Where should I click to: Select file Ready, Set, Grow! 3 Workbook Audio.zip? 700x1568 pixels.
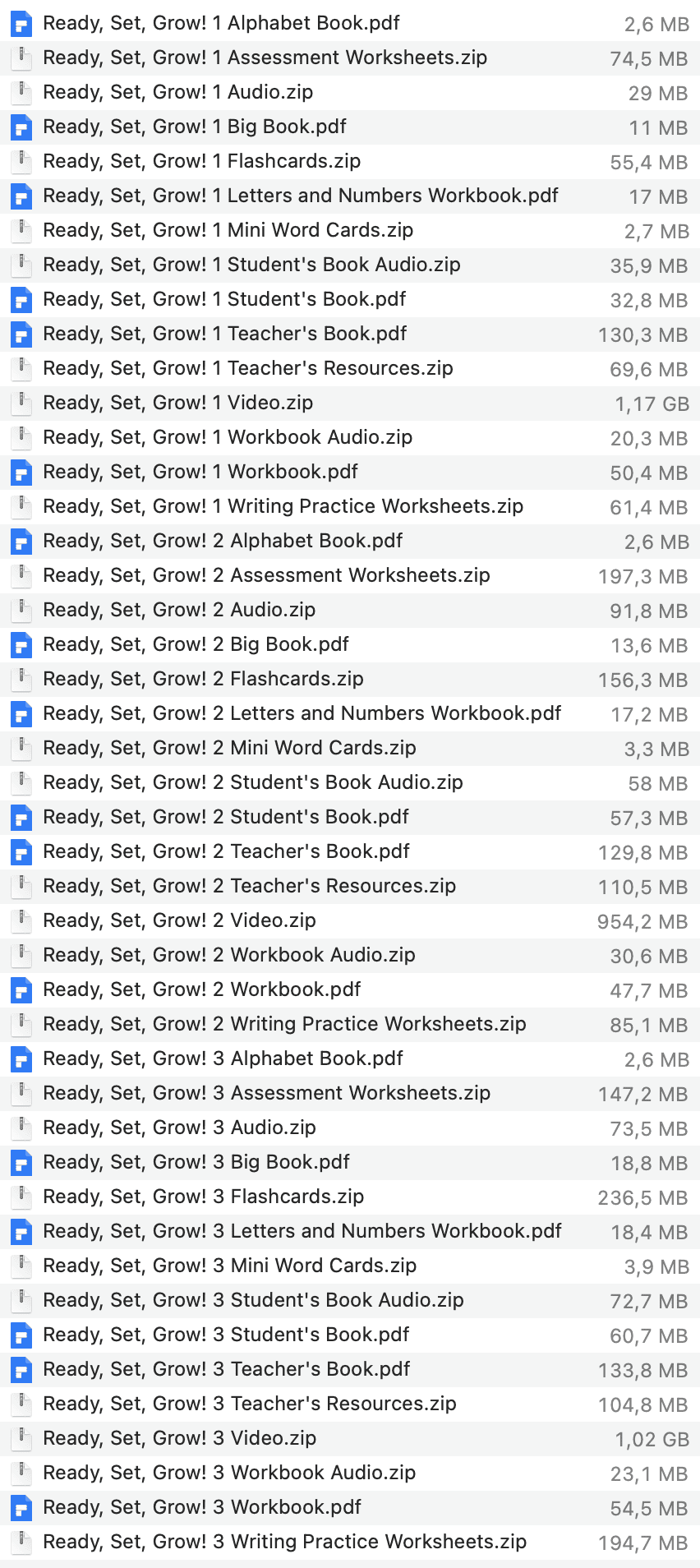(x=350, y=1473)
